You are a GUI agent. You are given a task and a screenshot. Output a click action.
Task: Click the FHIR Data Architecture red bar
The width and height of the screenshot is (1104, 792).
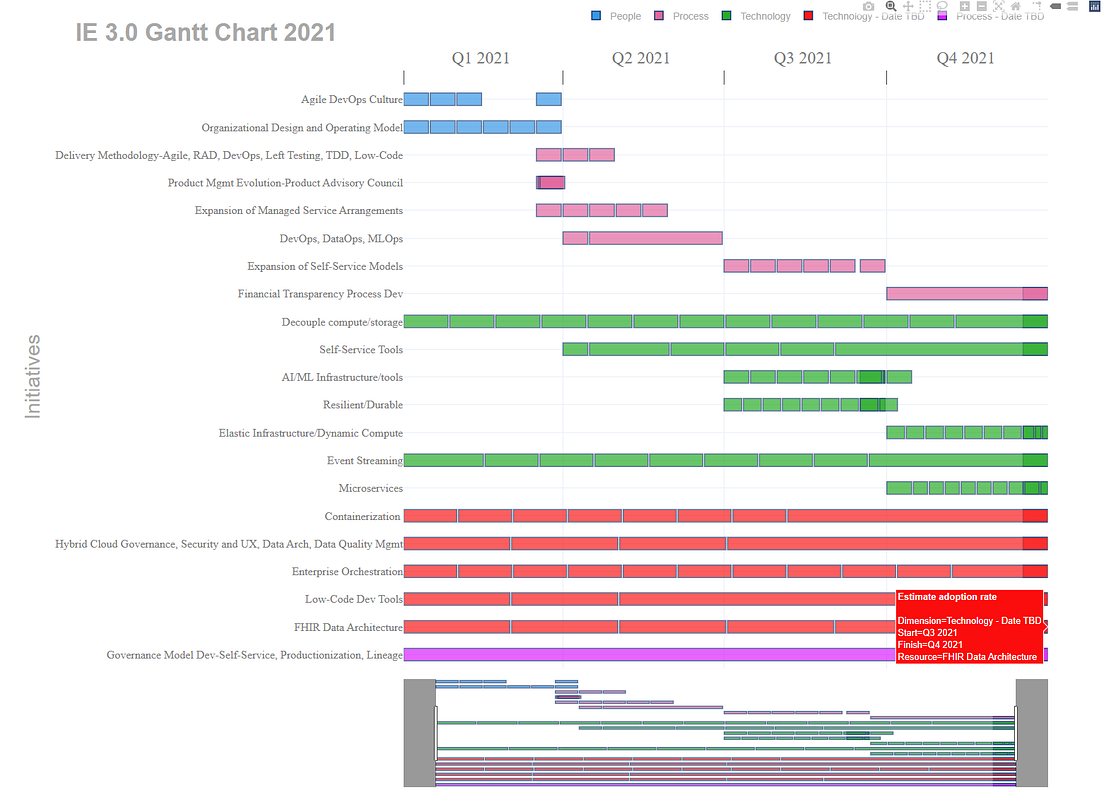pos(600,627)
